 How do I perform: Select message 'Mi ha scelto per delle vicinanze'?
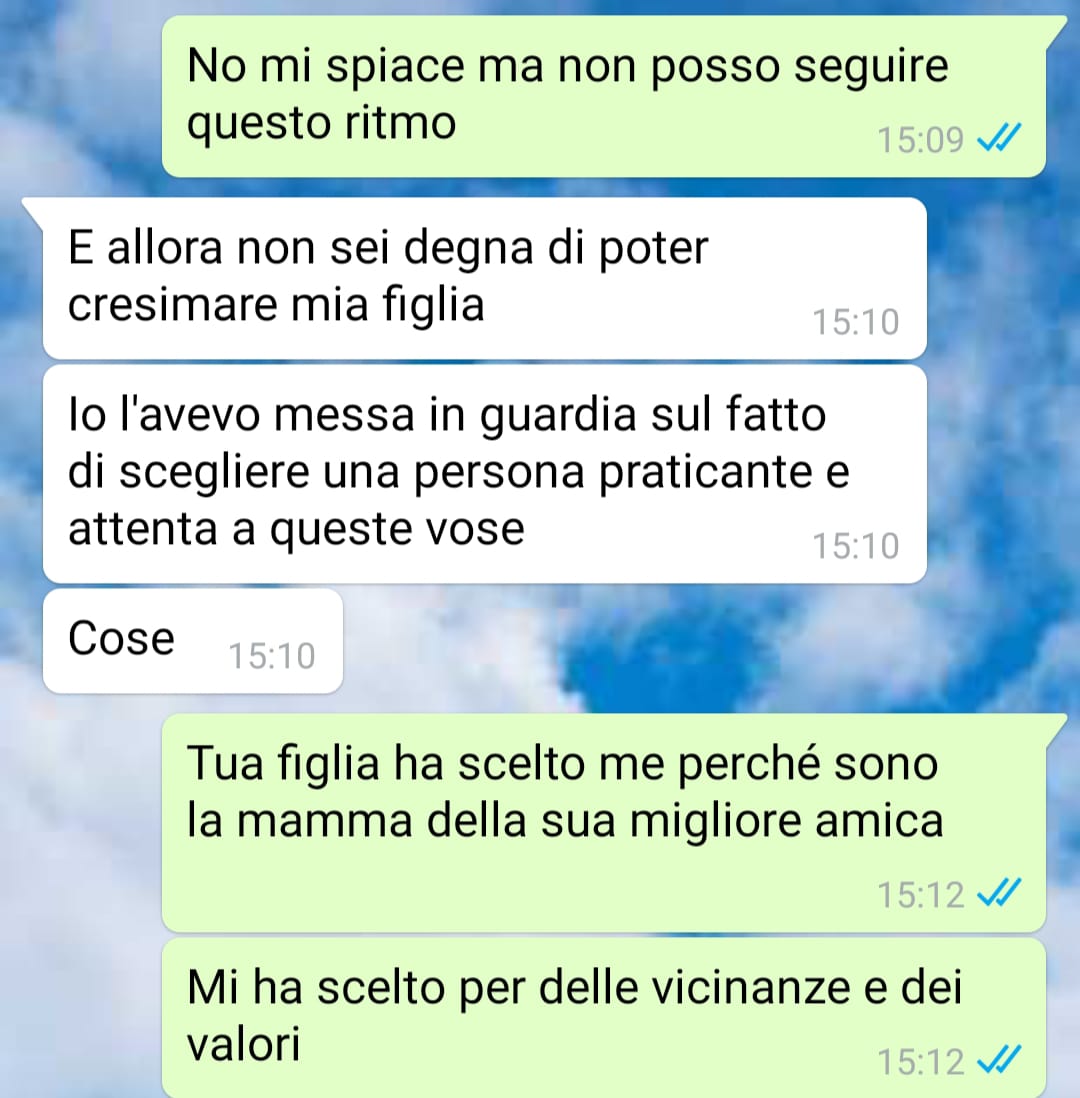(x=604, y=1018)
